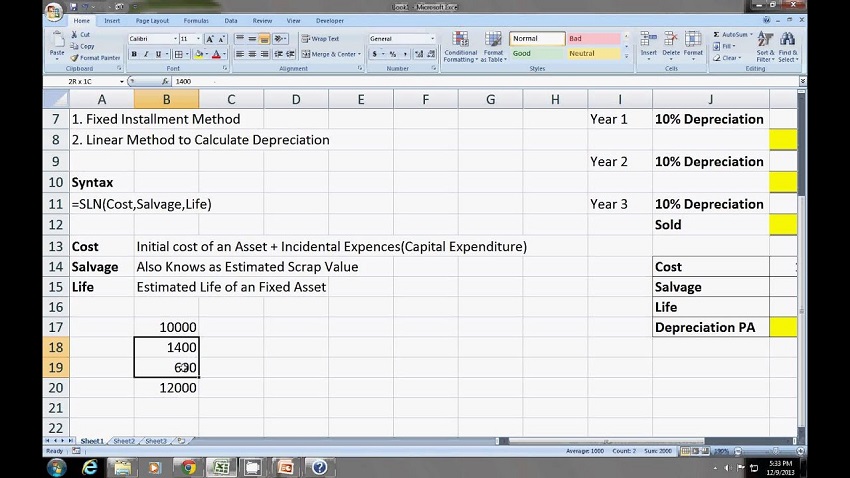Open the Sort & Filter menu
Screen dimensions: 850x478
coord(764,47)
